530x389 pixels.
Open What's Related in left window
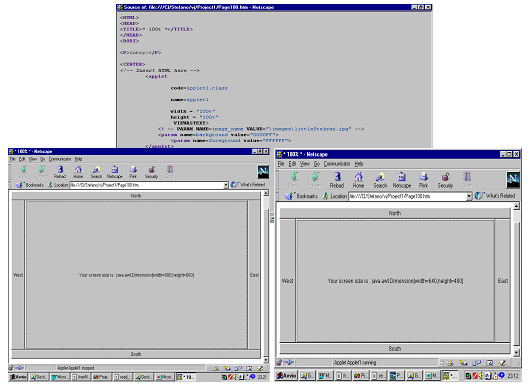pyautogui.click(x=248, y=185)
